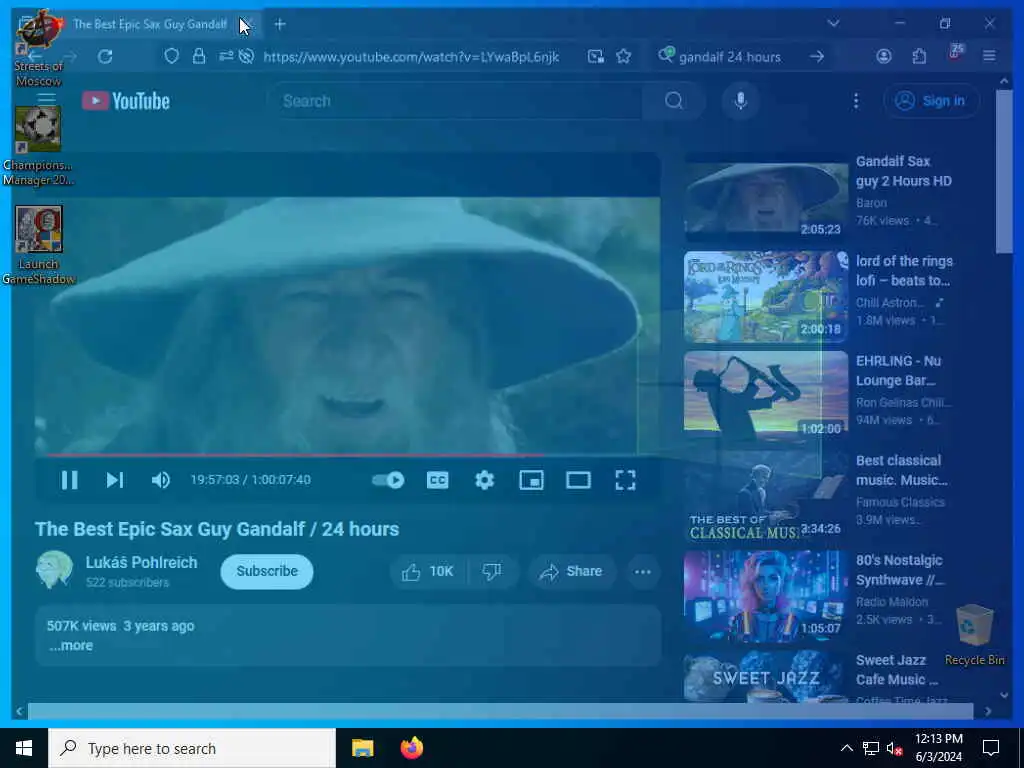Open site permissions icon in address bar
The image size is (1024, 768).
226,57
